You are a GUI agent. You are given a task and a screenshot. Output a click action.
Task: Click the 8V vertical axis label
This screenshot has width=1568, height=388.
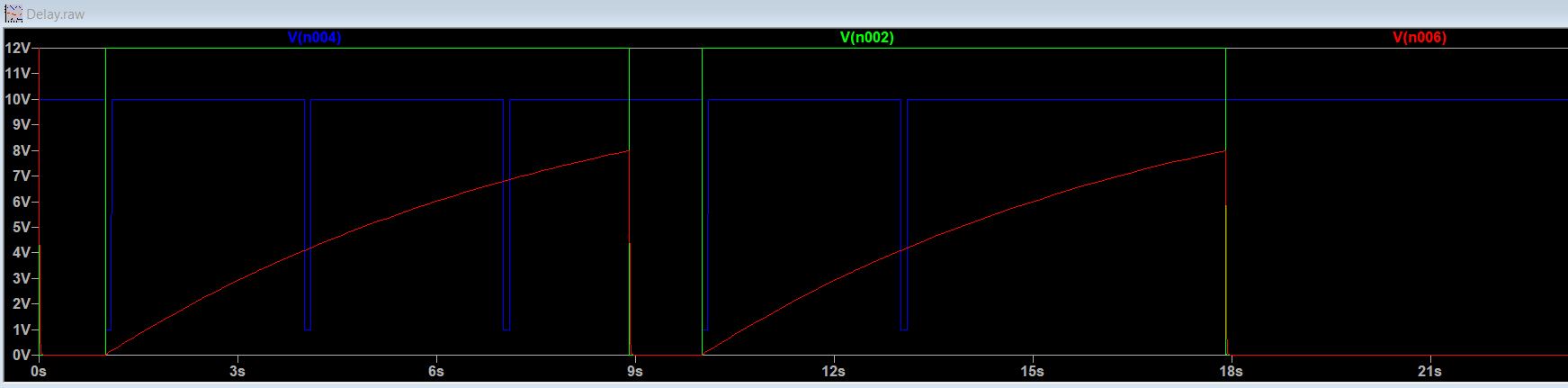pyautogui.click(x=22, y=150)
